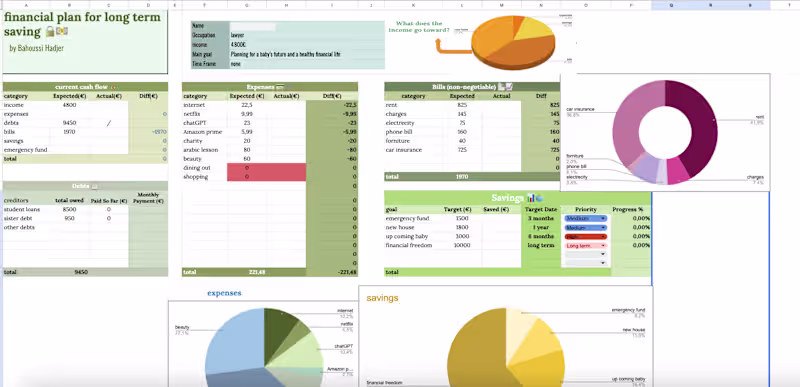Open the last empty Priority dropdown above the savings total row

(586, 263)
